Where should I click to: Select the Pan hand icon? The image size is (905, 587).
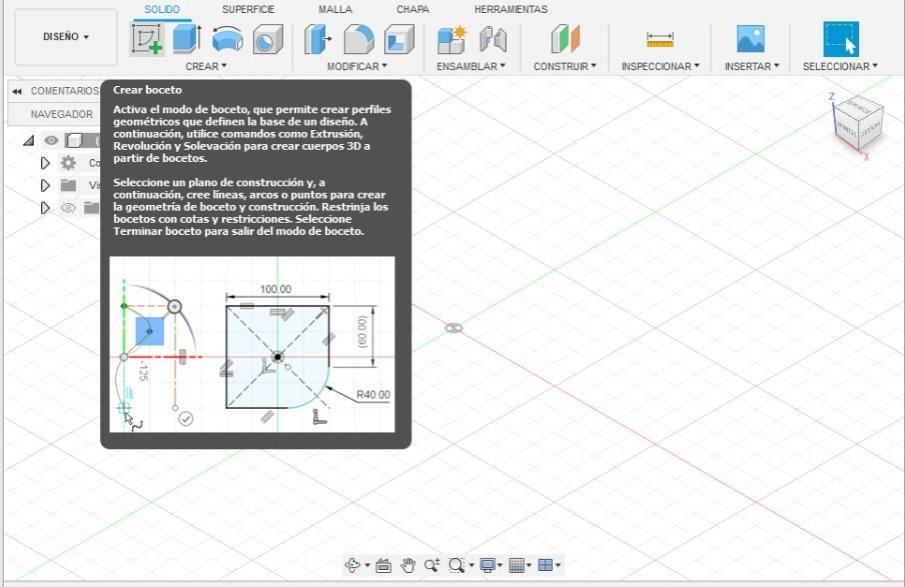click(x=408, y=566)
